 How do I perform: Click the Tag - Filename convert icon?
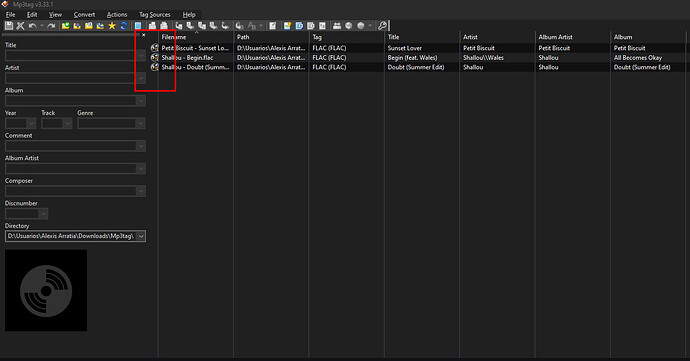[179, 26]
